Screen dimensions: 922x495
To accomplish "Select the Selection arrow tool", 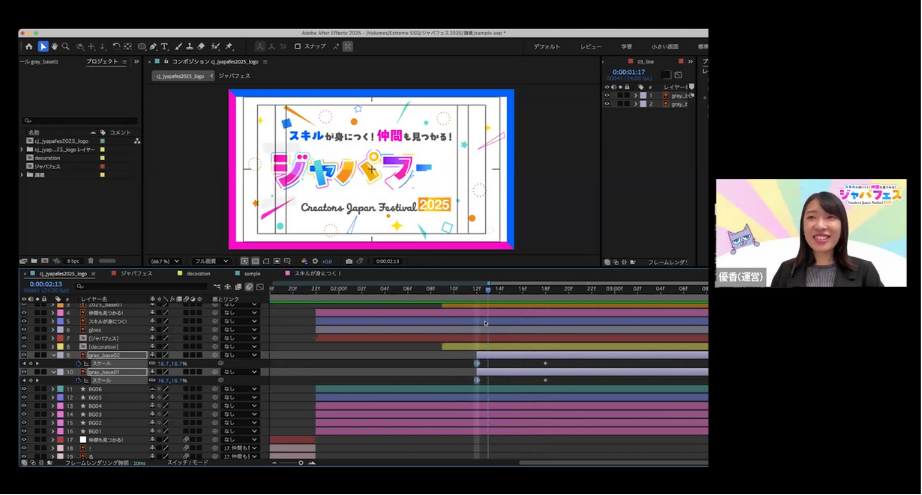I will coord(43,46).
